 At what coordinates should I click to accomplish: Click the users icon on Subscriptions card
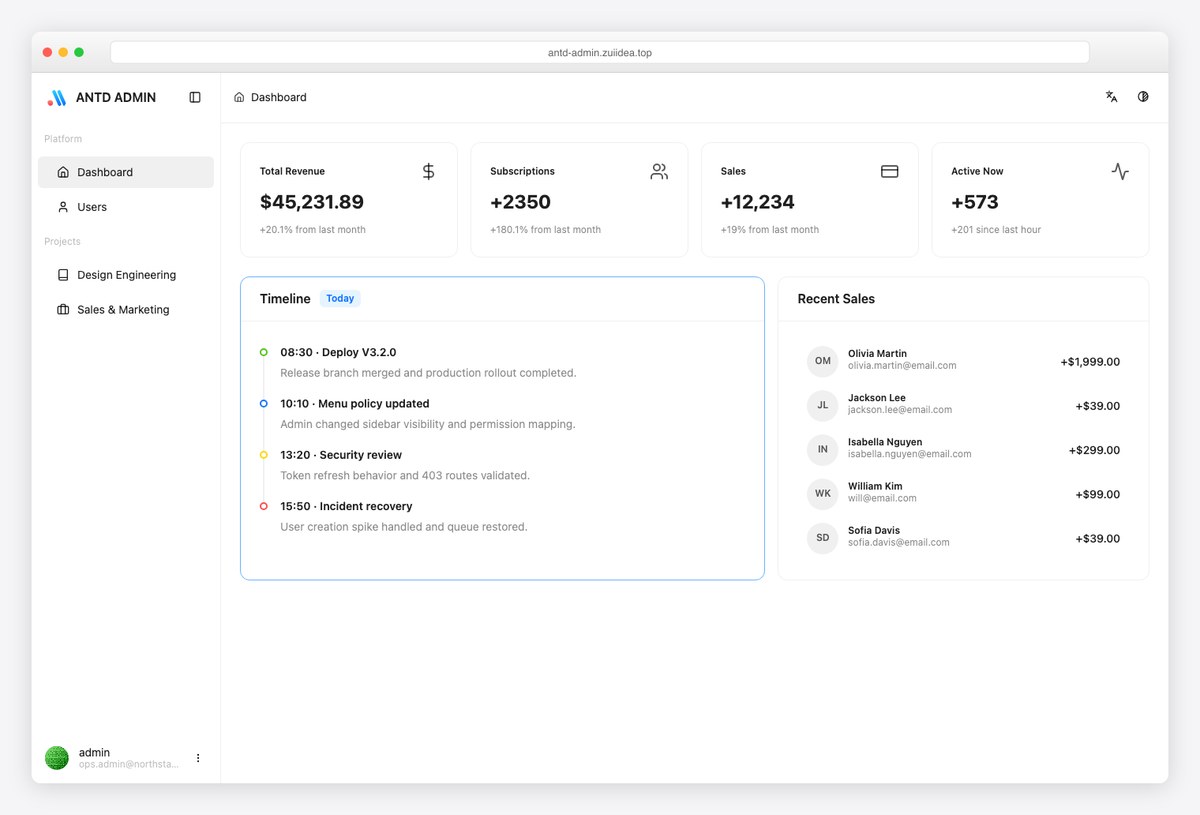coord(659,171)
